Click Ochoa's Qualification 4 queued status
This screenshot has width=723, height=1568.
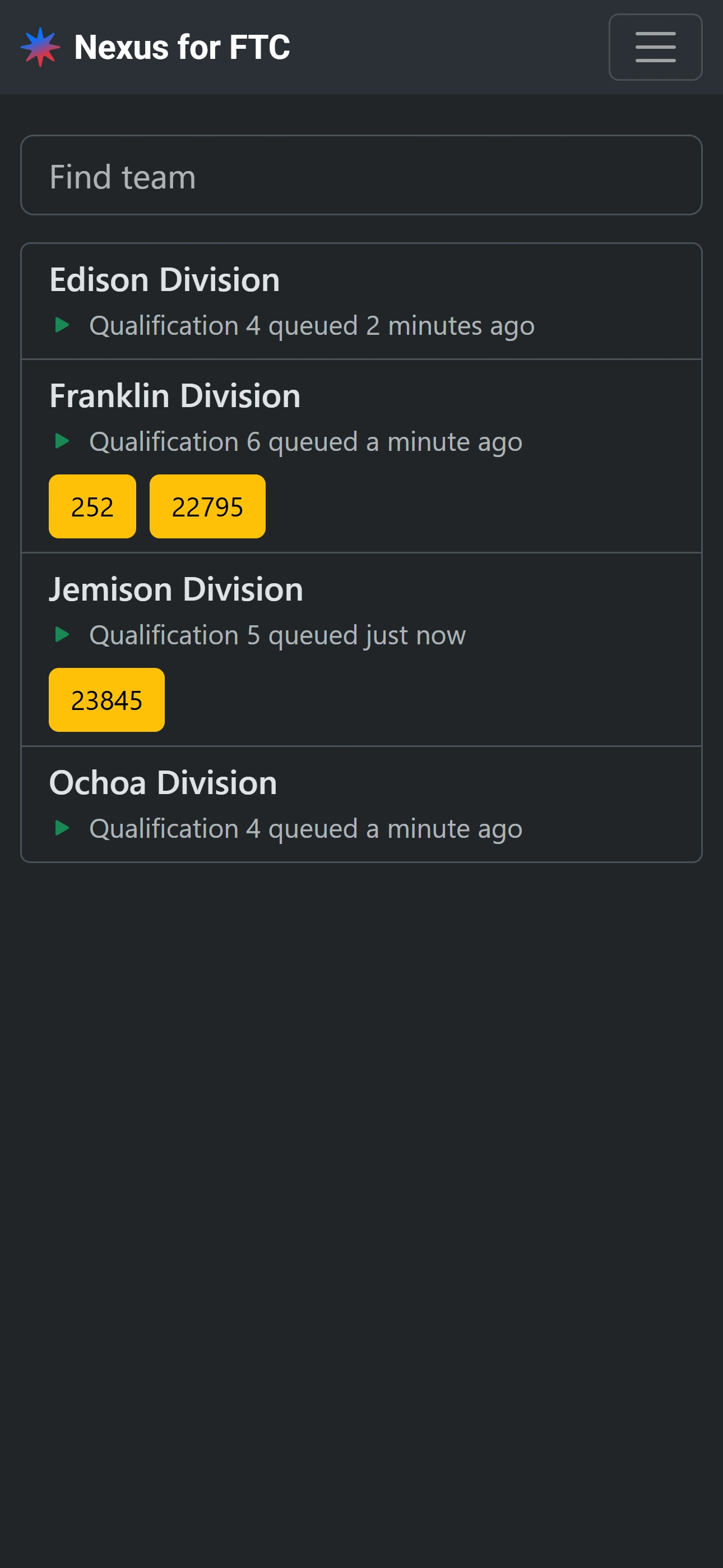[x=305, y=829]
